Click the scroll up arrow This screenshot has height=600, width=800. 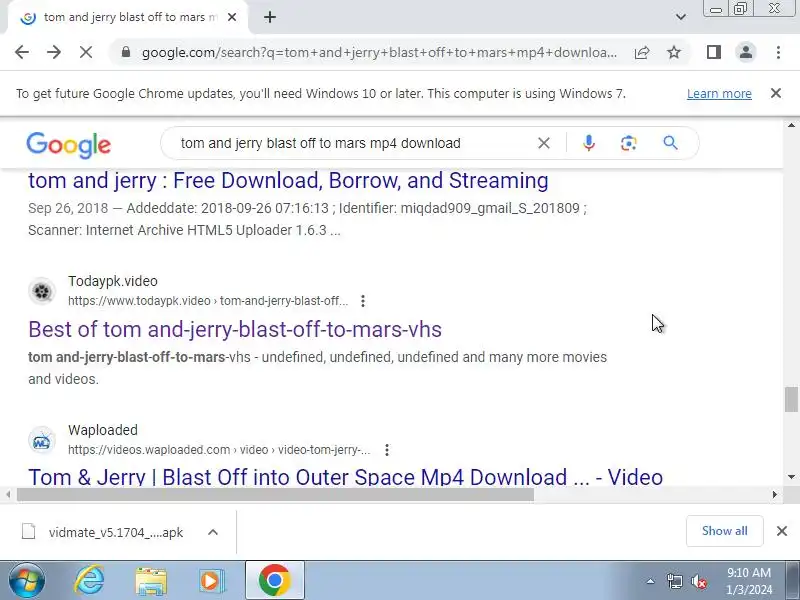[791, 125]
